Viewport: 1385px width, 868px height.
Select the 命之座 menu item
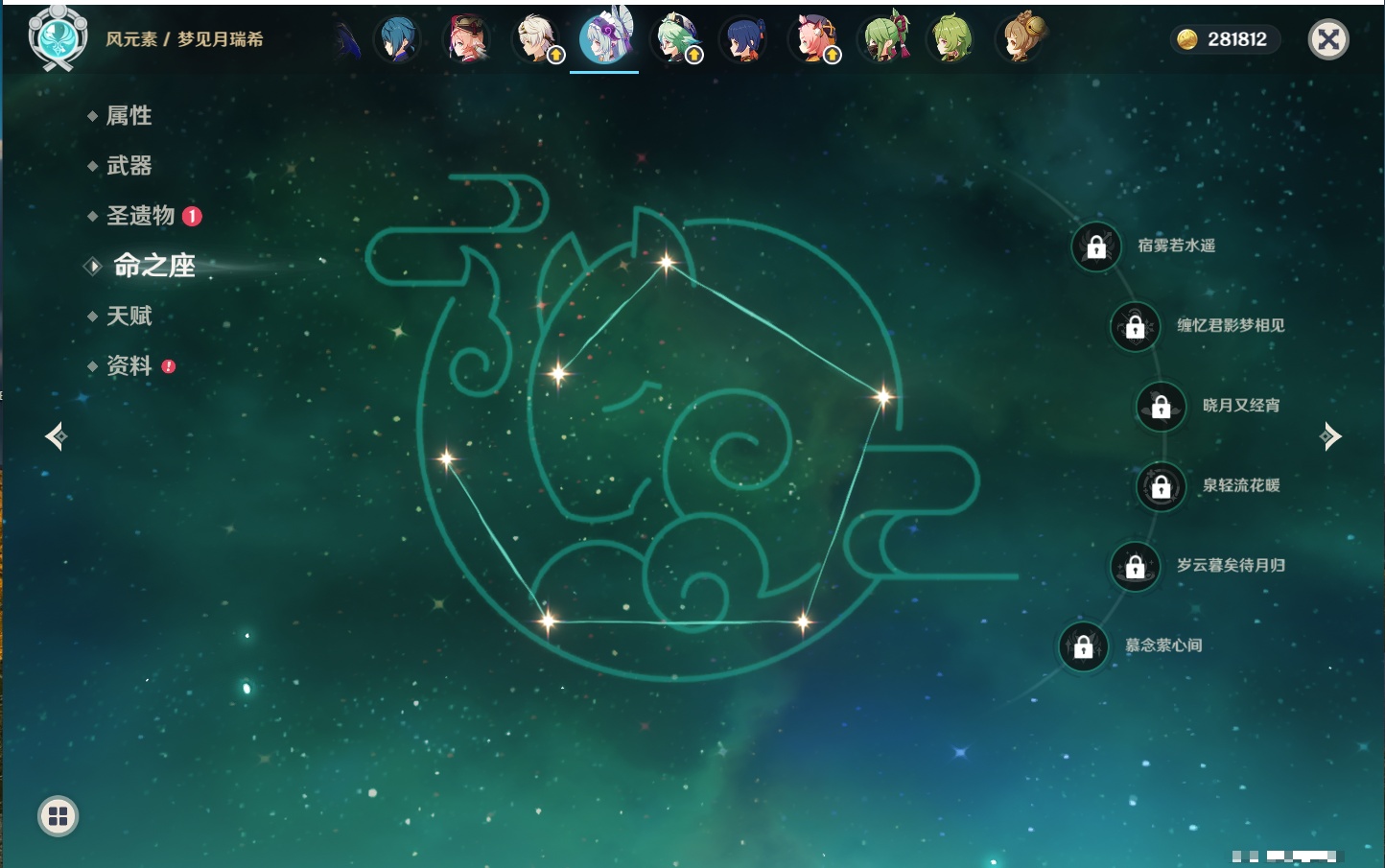pyautogui.click(x=153, y=266)
